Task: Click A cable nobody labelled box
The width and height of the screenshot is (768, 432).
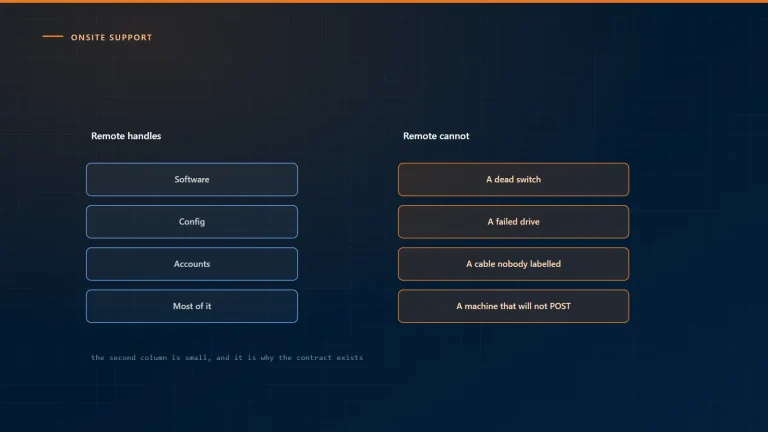Action: tap(513, 264)
